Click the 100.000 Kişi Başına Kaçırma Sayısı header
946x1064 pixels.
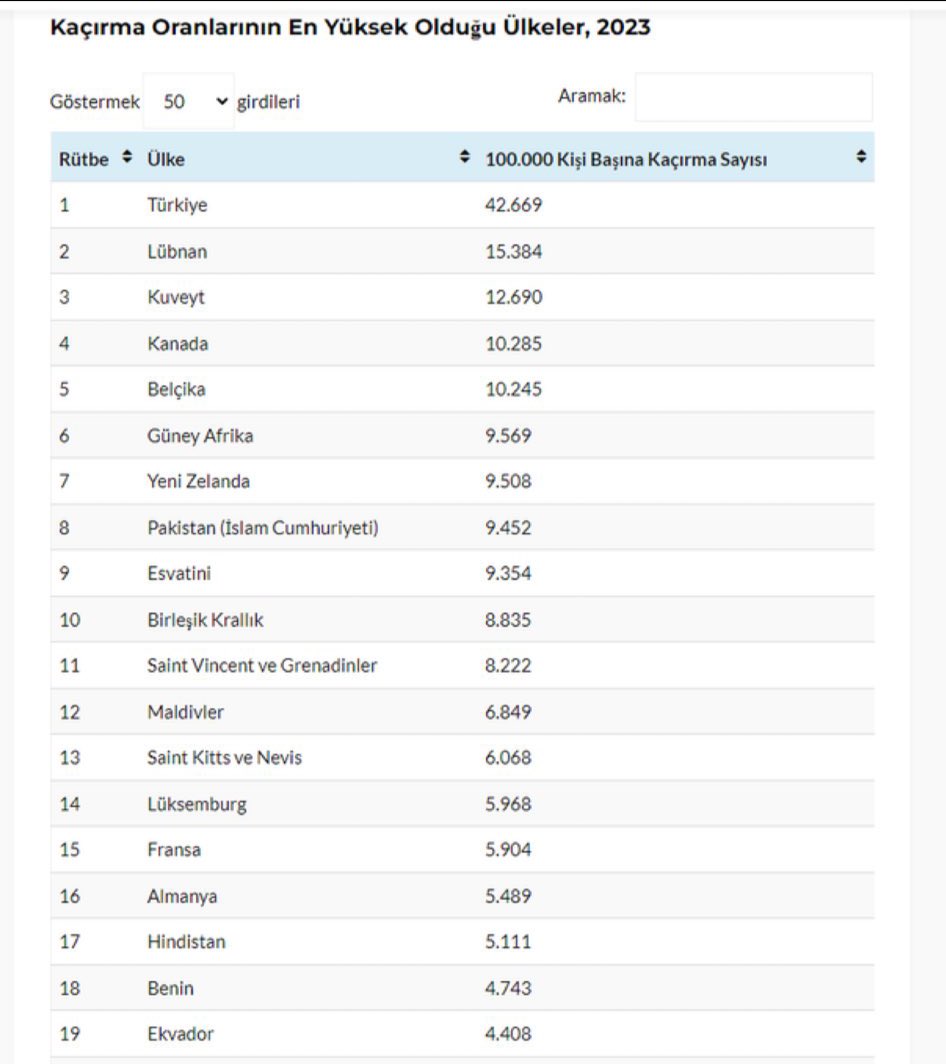click(x=626, y=159)
